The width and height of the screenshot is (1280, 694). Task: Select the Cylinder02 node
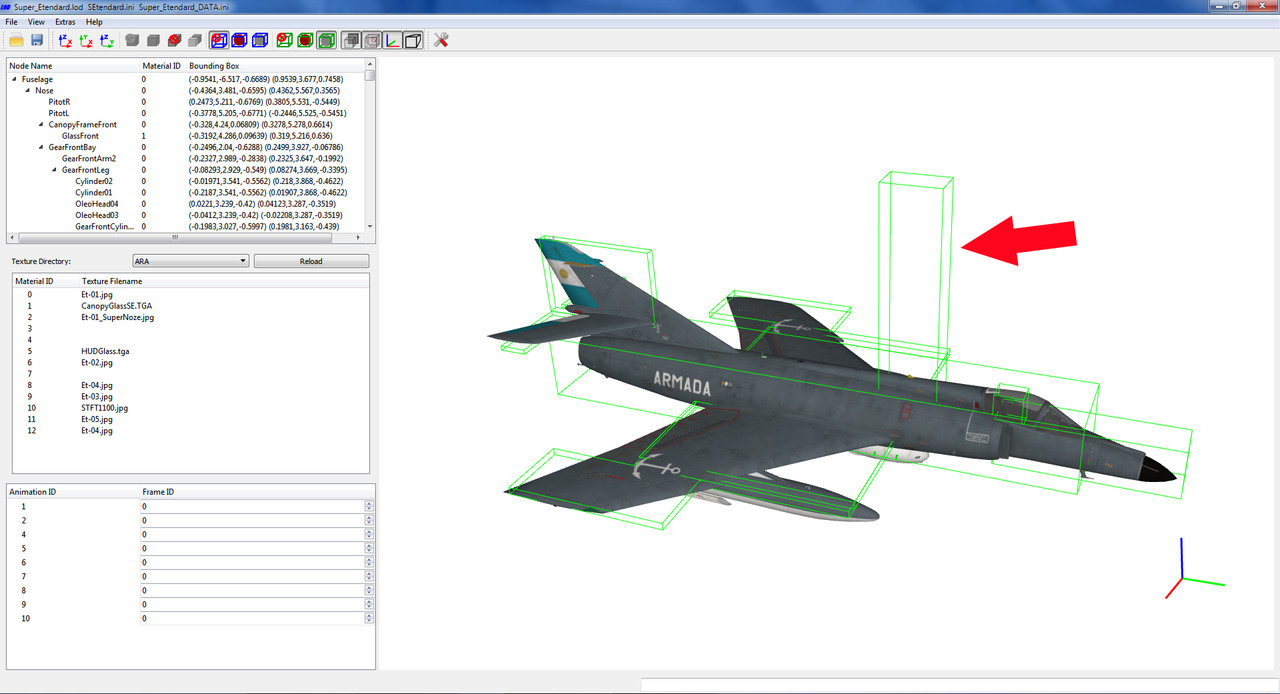point(94,181)
